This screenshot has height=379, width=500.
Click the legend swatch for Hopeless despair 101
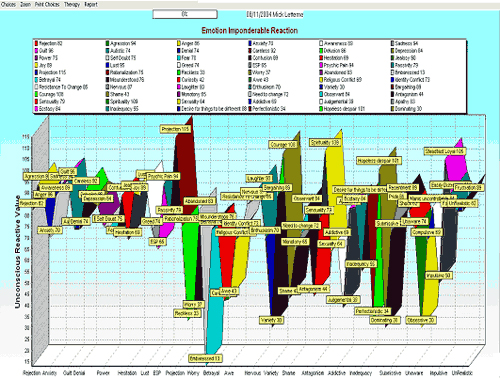click(321, 109)
